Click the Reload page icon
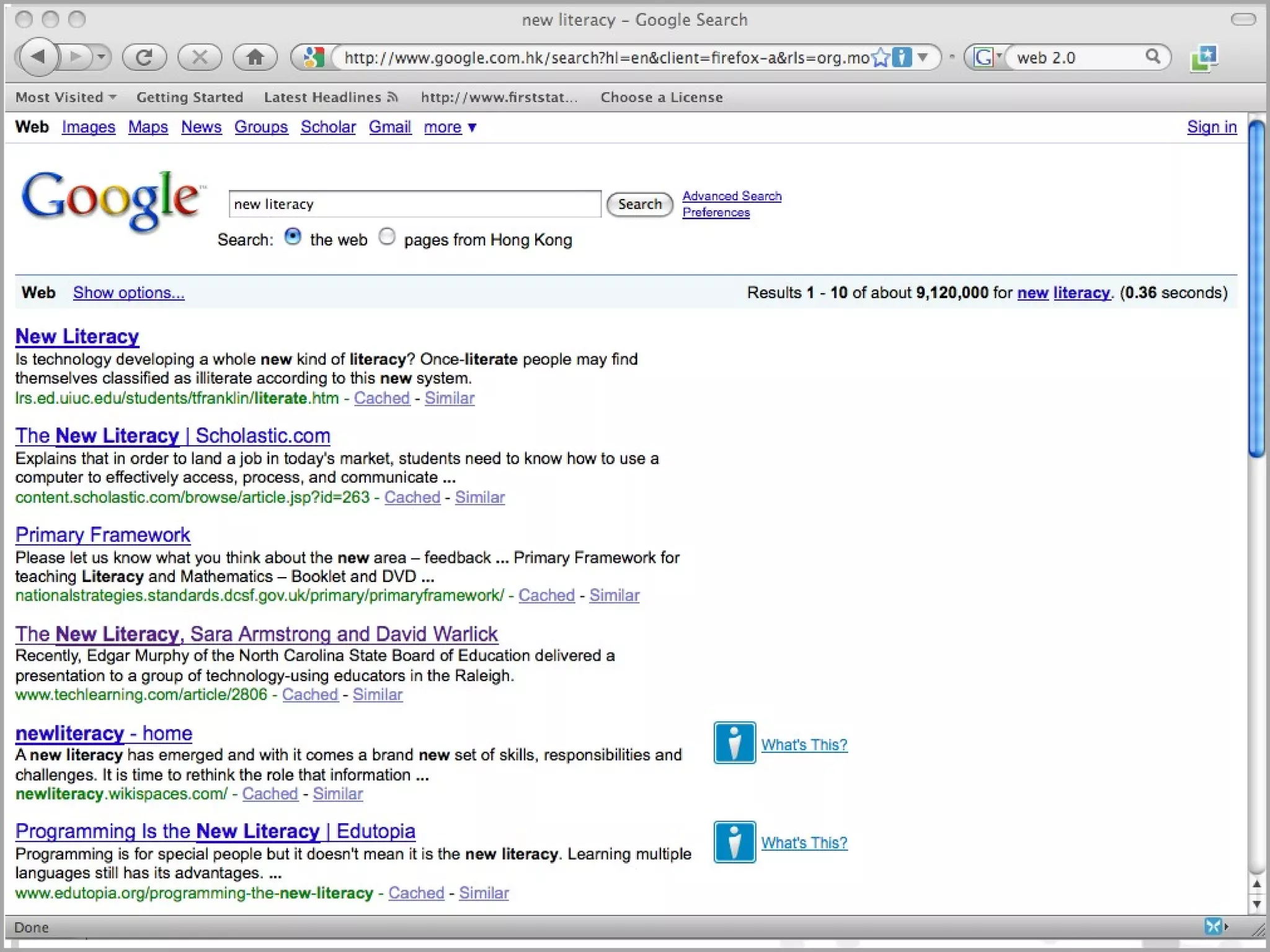Image resolution: width=1270 pixels, height=952 pixels. pyautogui.click(x=144, y=58)
